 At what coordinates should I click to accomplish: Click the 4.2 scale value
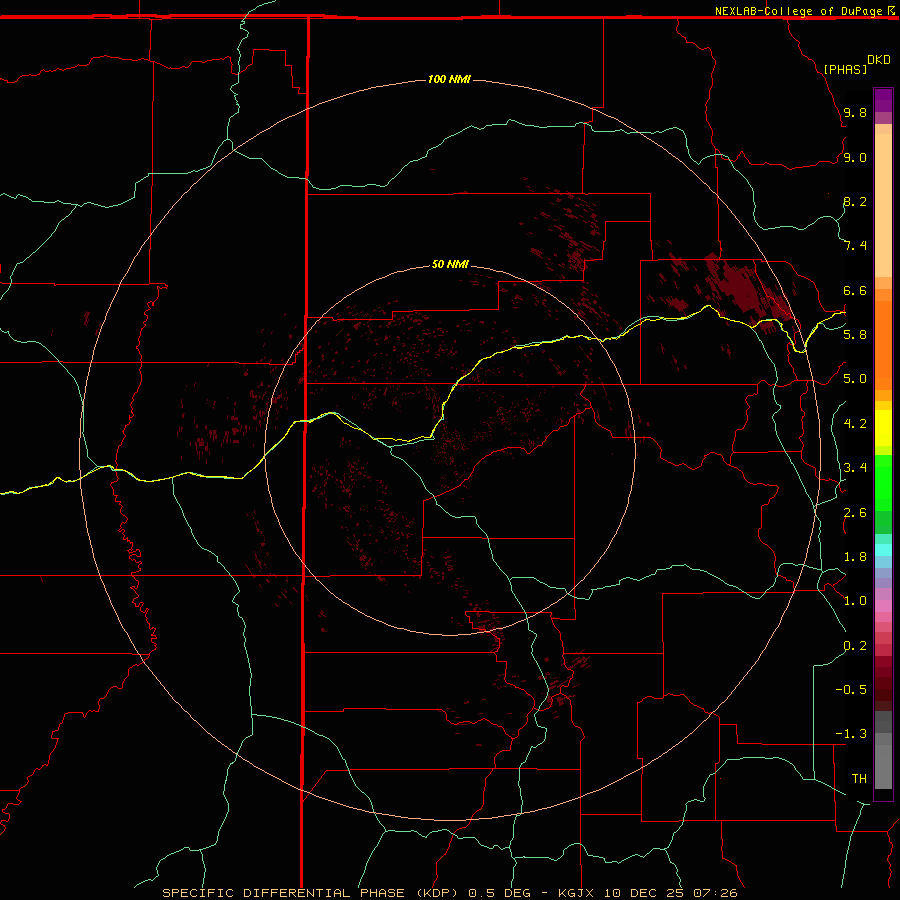point(855,423)
